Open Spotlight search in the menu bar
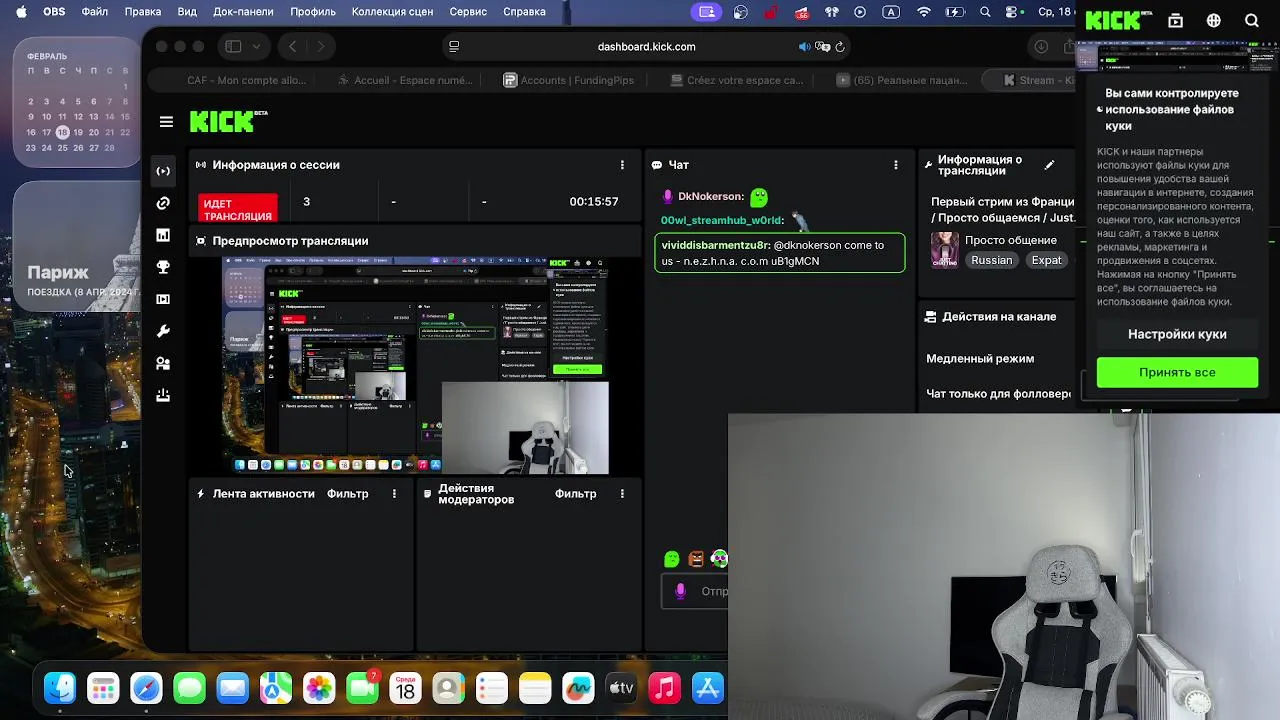The height and width of the screenshot is (720, 1280). pyautogui.click(x=985, y=12)
